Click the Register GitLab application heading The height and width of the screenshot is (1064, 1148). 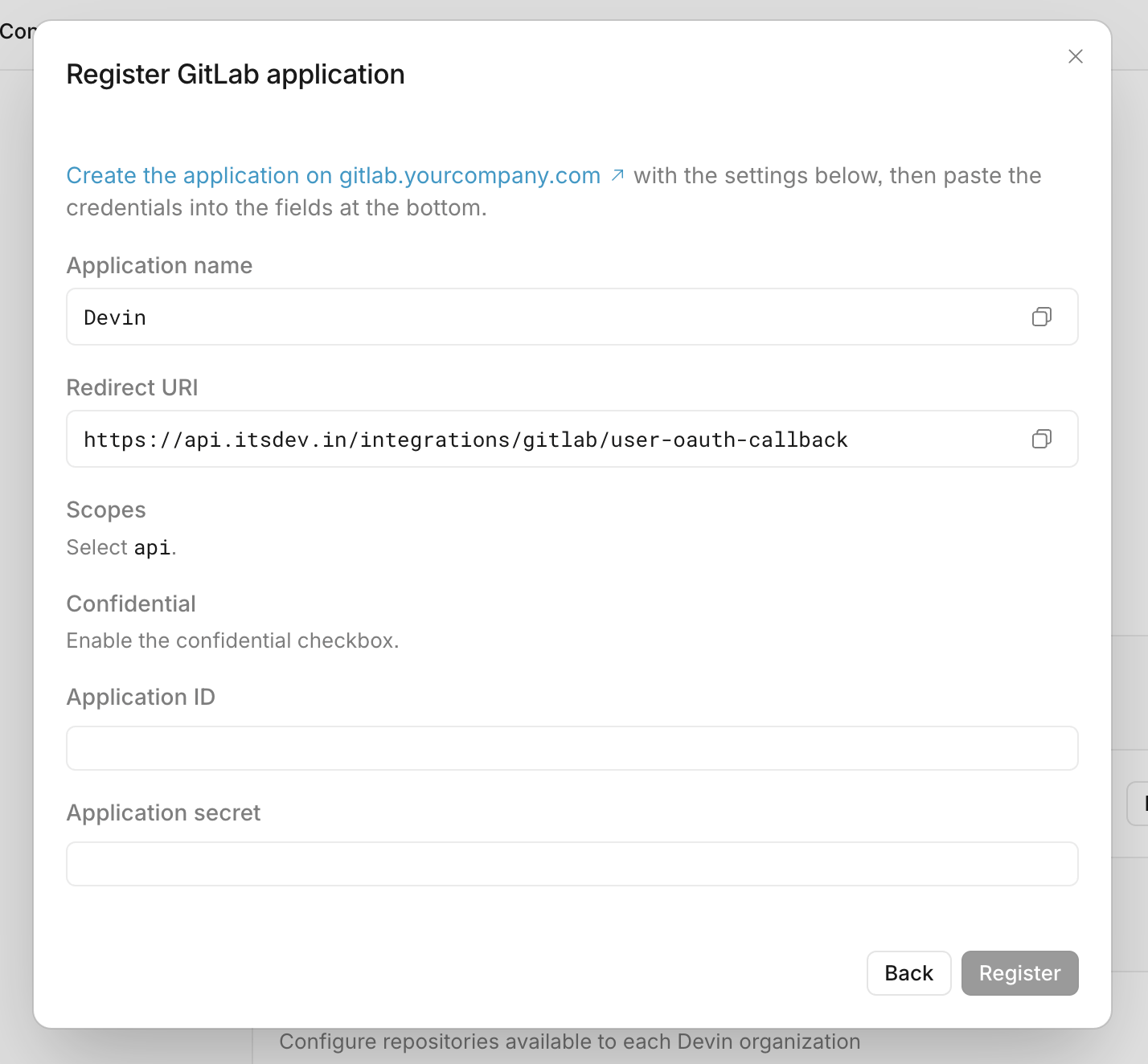click(236, 74)
